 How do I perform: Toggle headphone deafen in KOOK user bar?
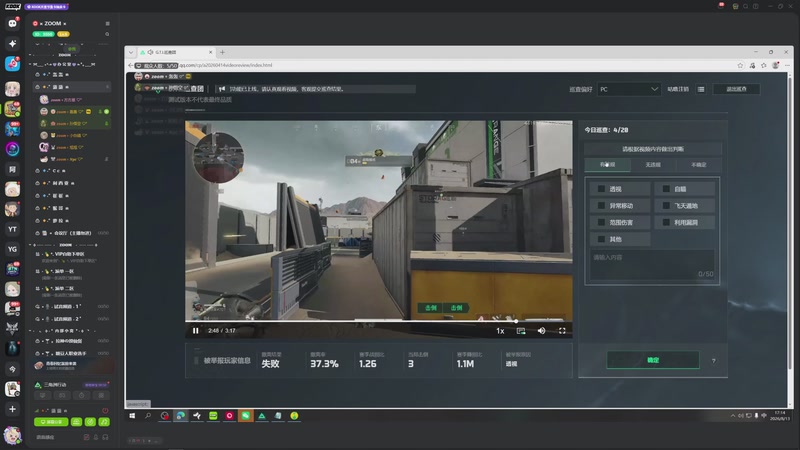(x=105, y=437)
